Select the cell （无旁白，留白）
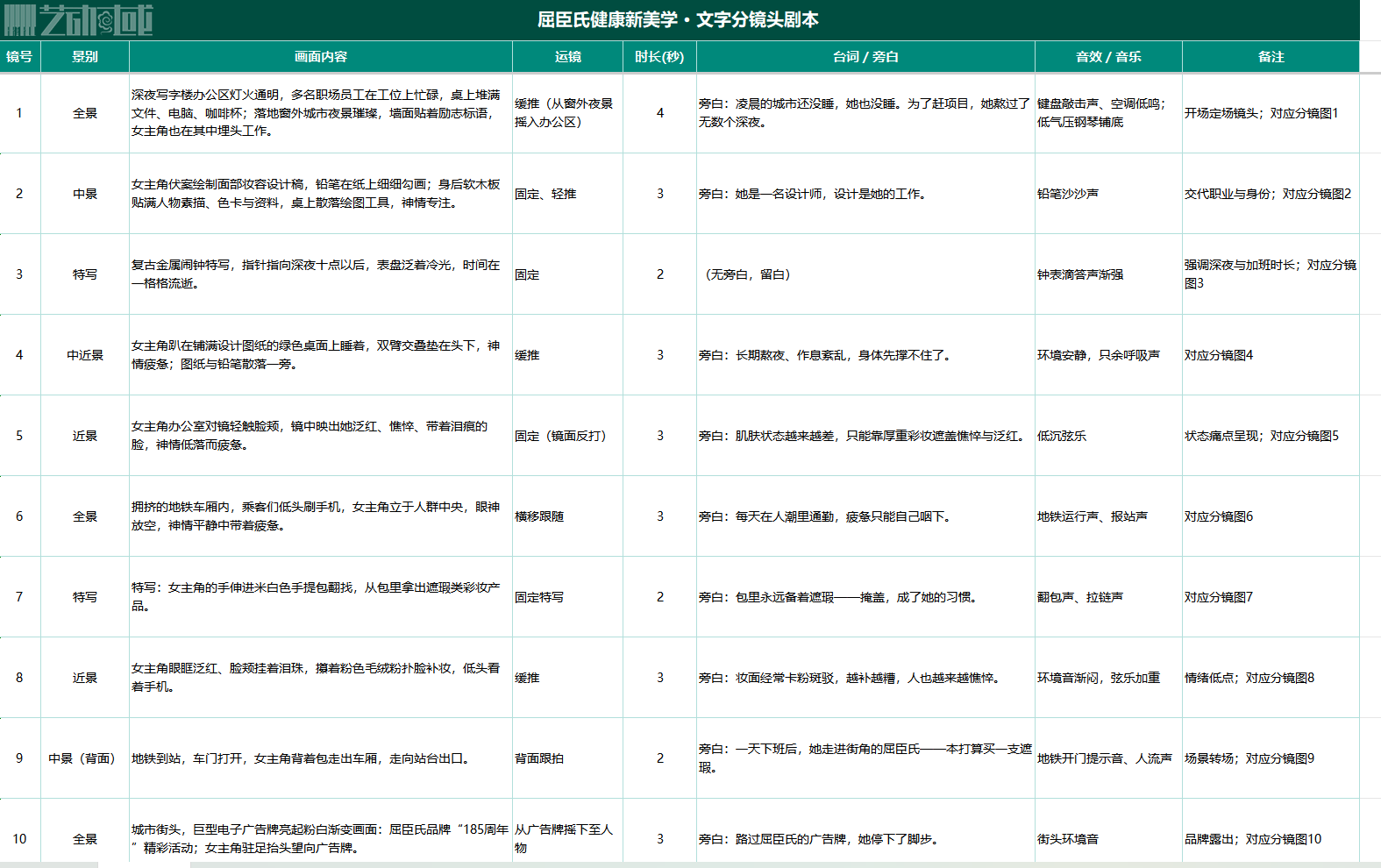Image resolution: width=1381 pixels, height=868 pixels. (865, 274)
